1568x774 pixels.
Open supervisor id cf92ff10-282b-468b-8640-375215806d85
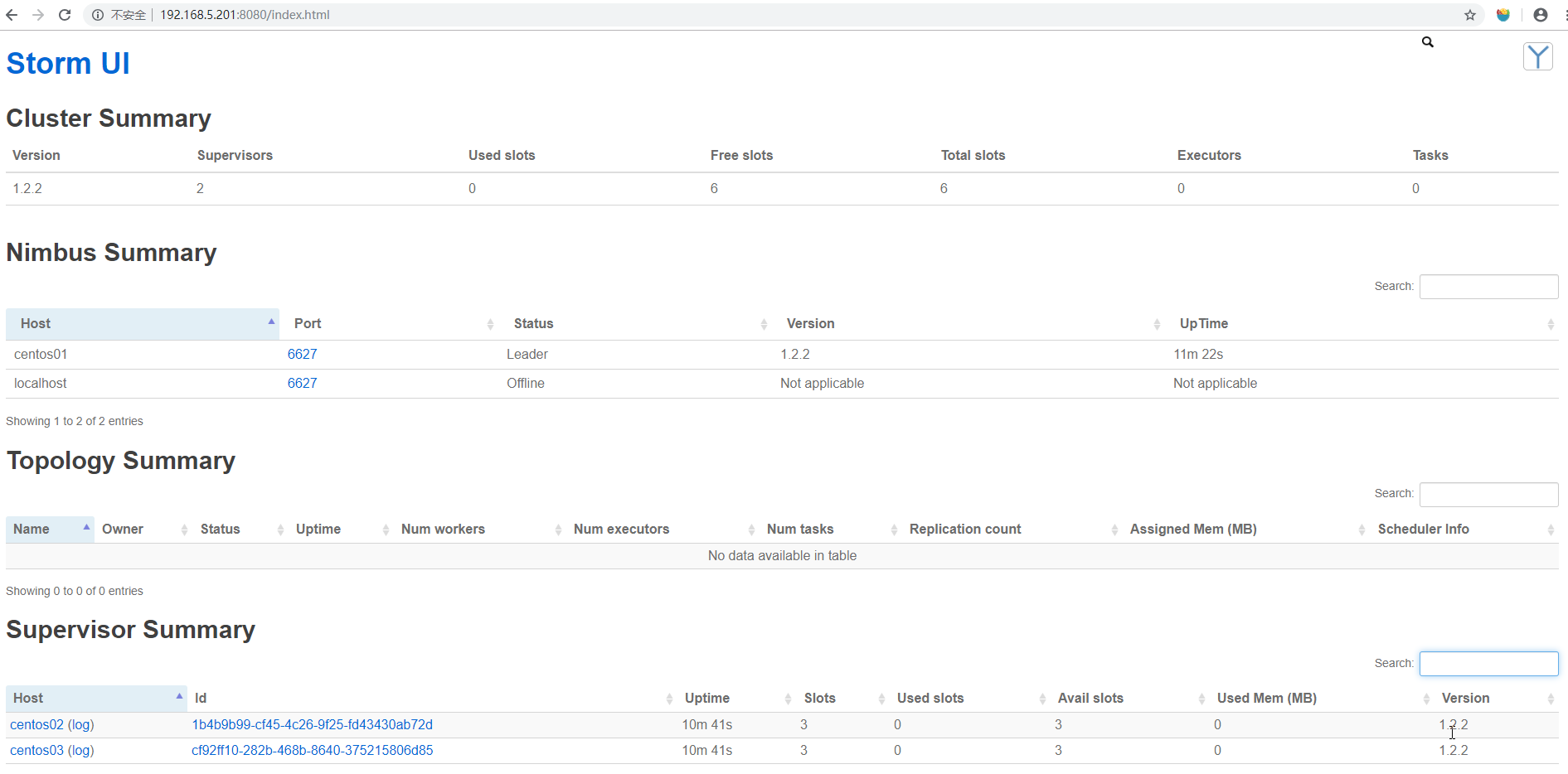coord(313,751)
